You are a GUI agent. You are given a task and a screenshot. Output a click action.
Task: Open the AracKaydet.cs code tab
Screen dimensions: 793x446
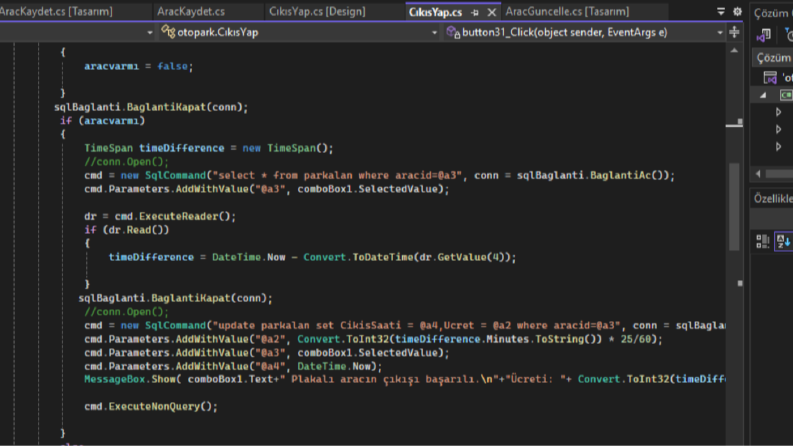pyautogui.click(x=191, y=11)
